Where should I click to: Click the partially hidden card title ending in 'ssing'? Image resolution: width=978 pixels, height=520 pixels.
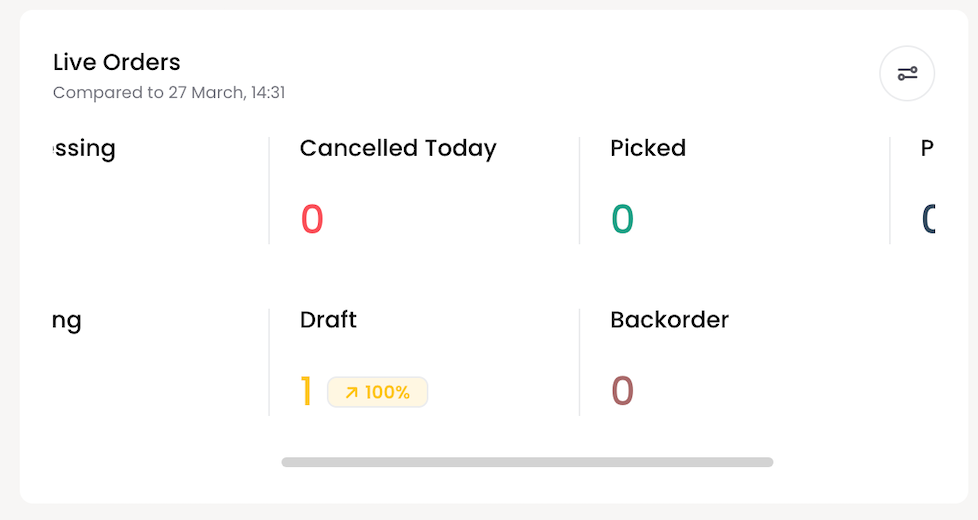[84, 148]
